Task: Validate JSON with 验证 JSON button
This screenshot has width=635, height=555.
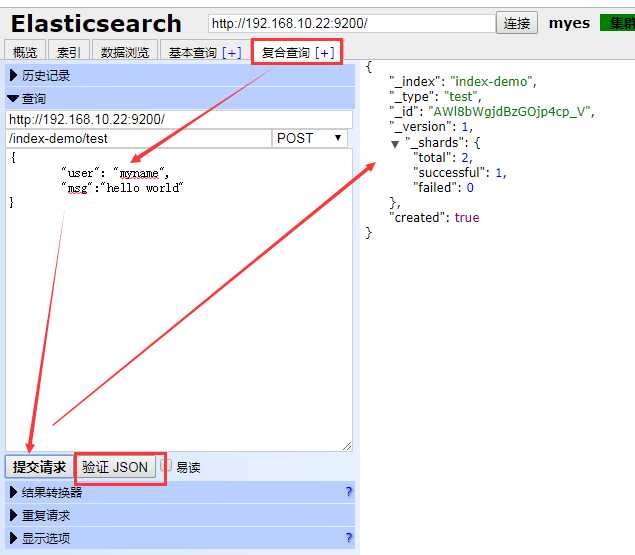Action: click(115, 467)
